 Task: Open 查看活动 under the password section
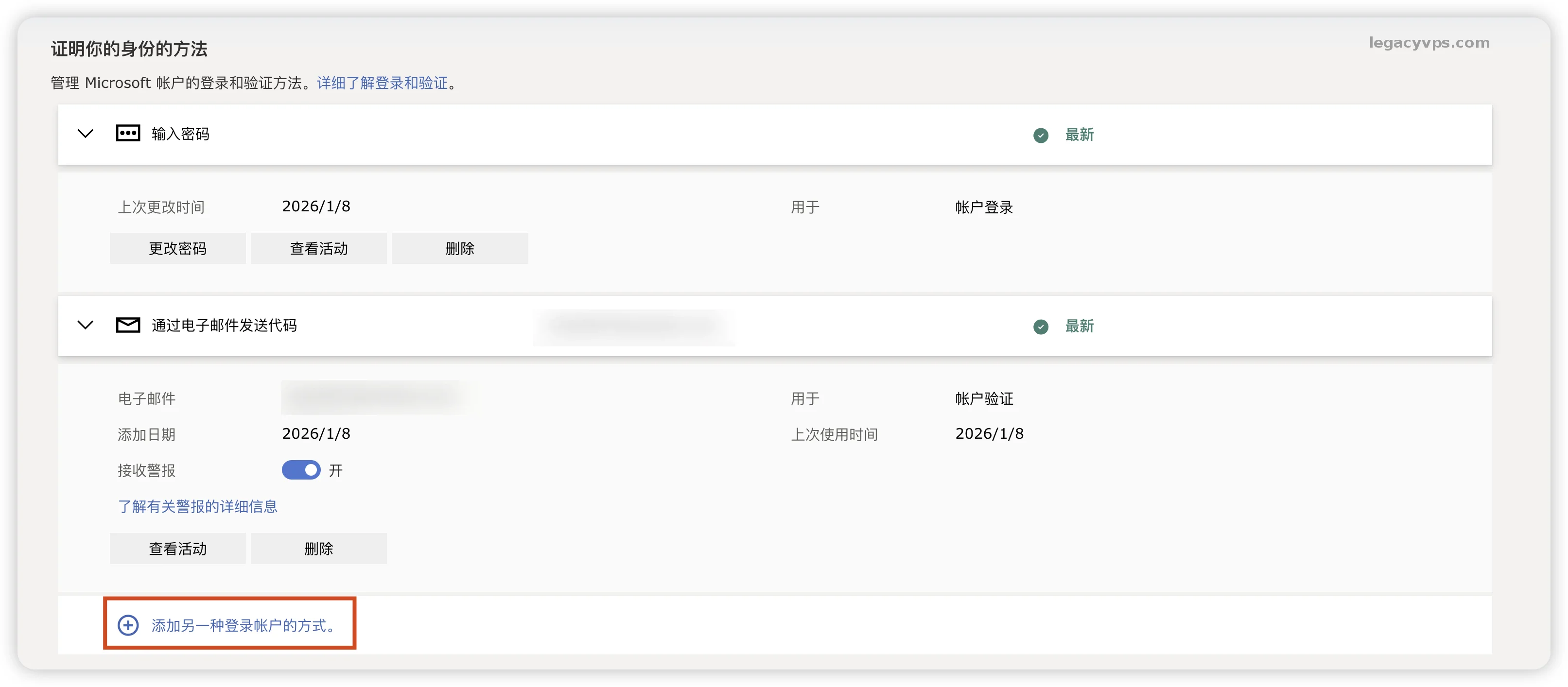pyautogui.click(x=318, y=248)
